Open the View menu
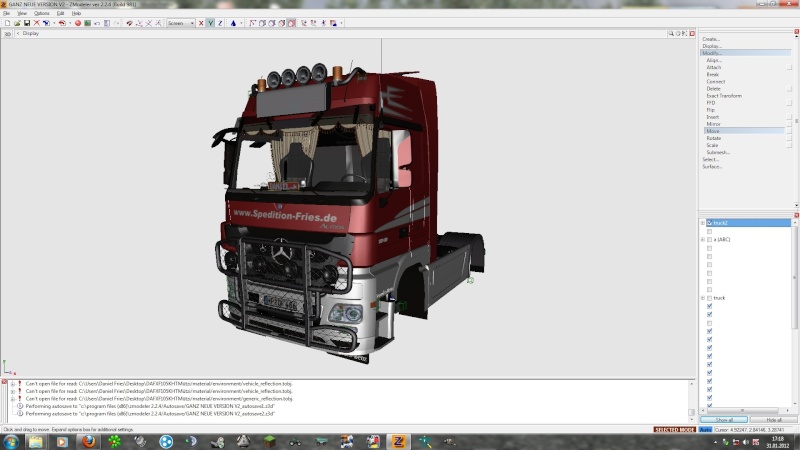Image resolution: width=800 pixels, height=450 pixels. [x=22, y=13]
